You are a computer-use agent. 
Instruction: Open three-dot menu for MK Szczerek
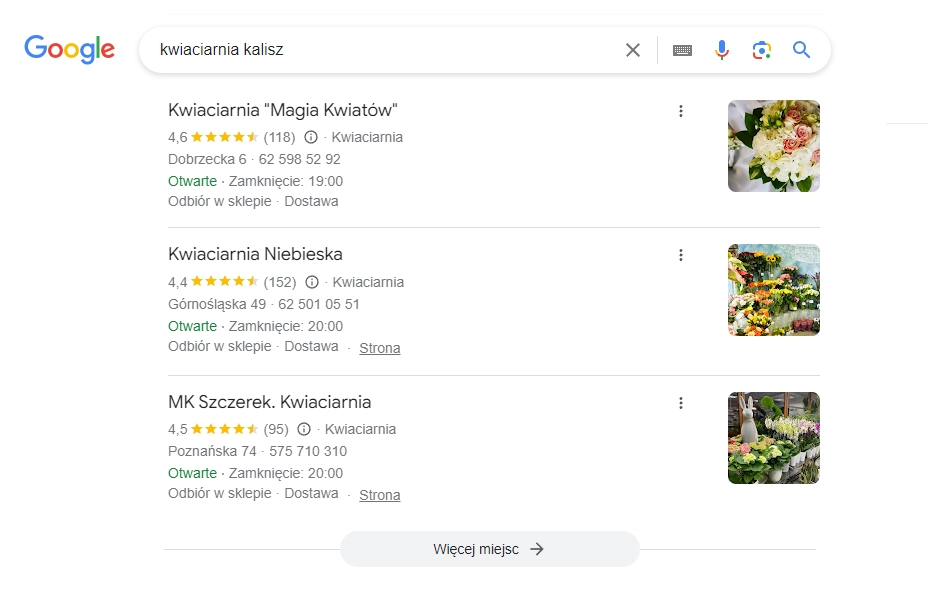(x=681, y=403)
